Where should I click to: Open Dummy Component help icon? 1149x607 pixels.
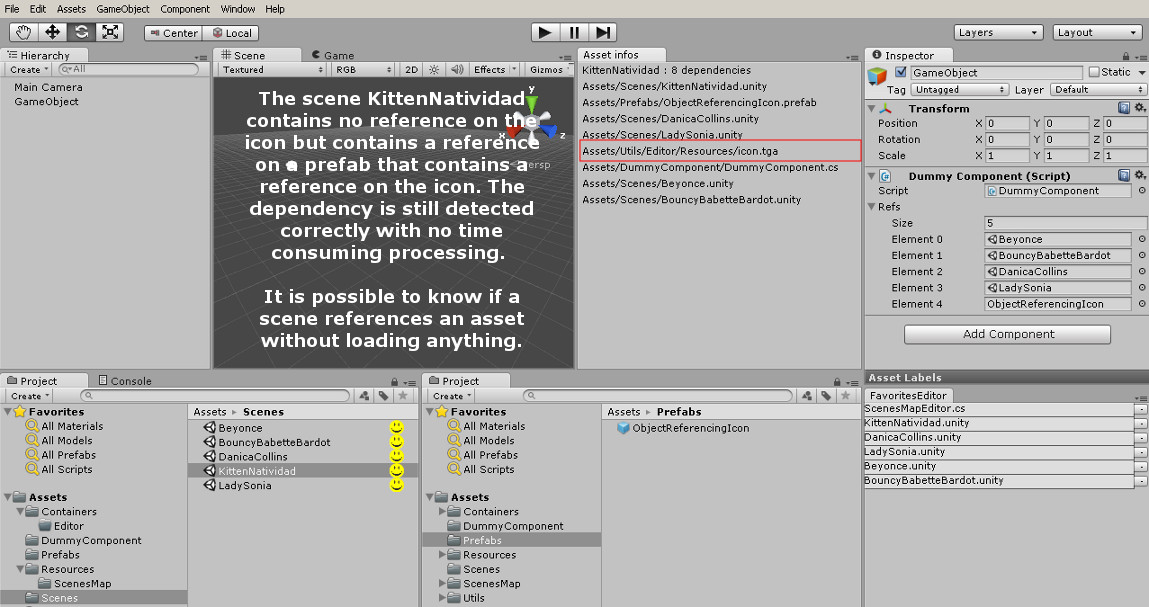[x=1124, y=175]
